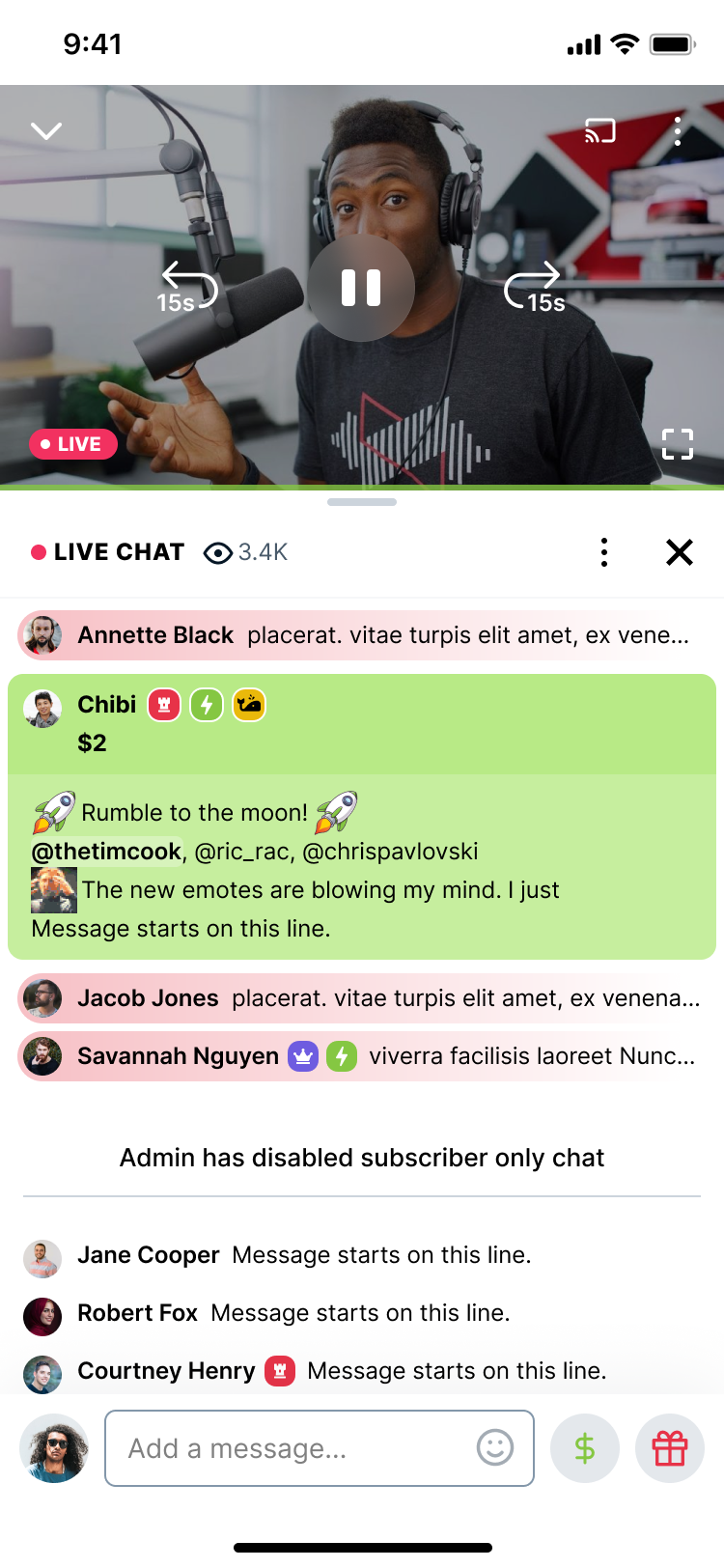This screenshot has height=1568, width=724.
Task: Open the emoji picker smiley icon
Action: (x=495, y=1447)
